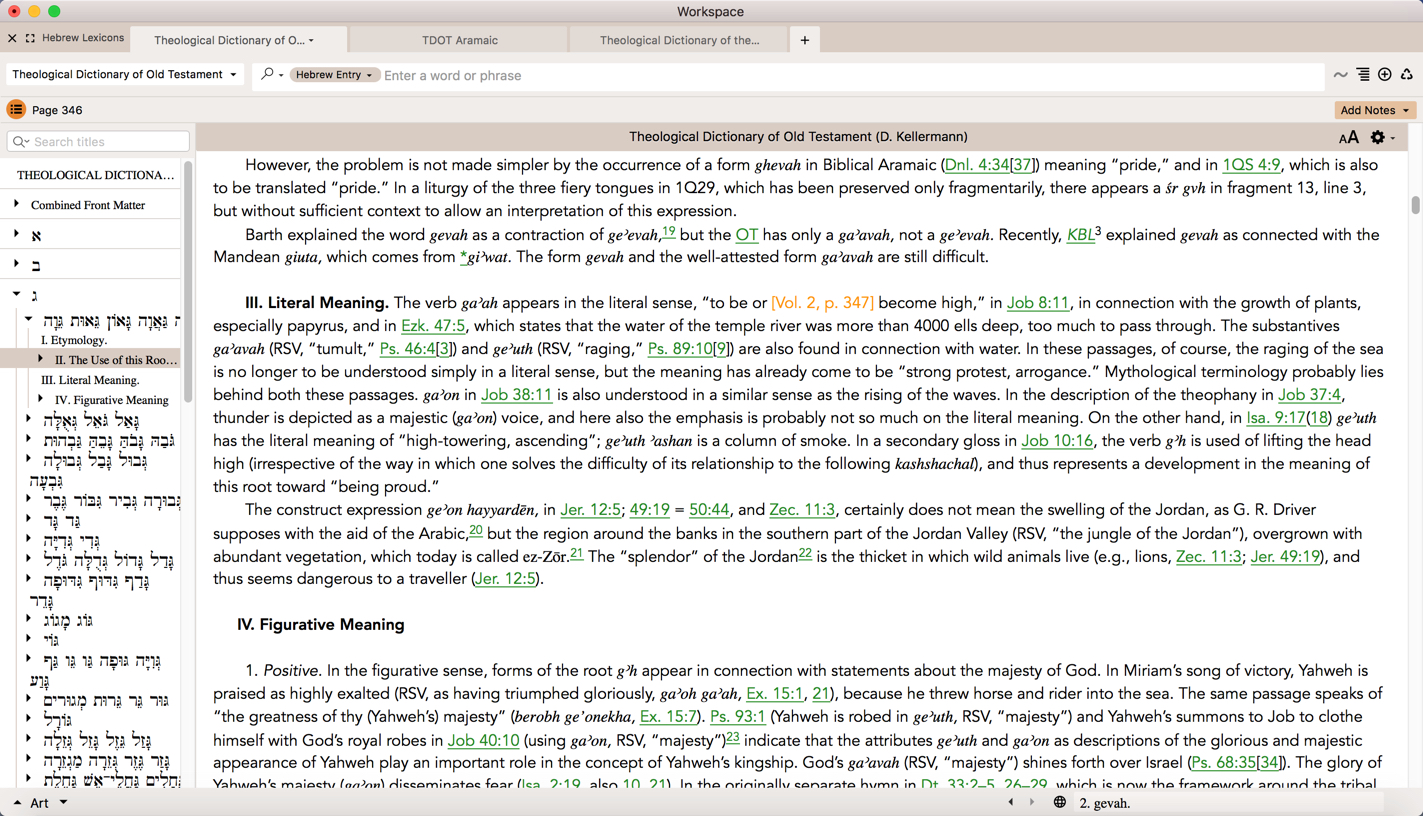Viewport: 1423px width, 816px height.
Task: Open the Job 8:11 reference link
Action: (x=1037, y=303)
